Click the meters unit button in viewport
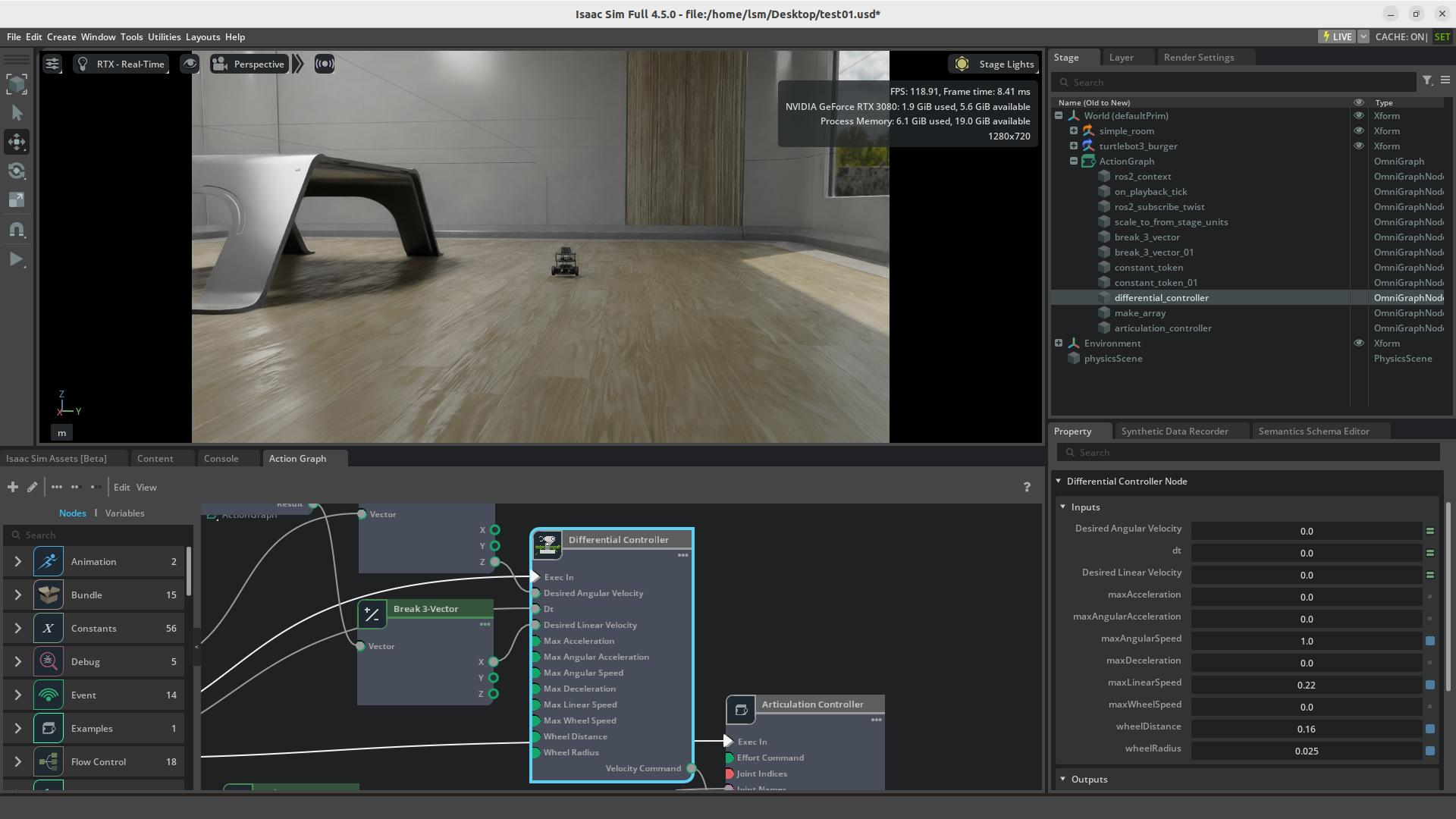1456x819 pixels. coord(62,433)
